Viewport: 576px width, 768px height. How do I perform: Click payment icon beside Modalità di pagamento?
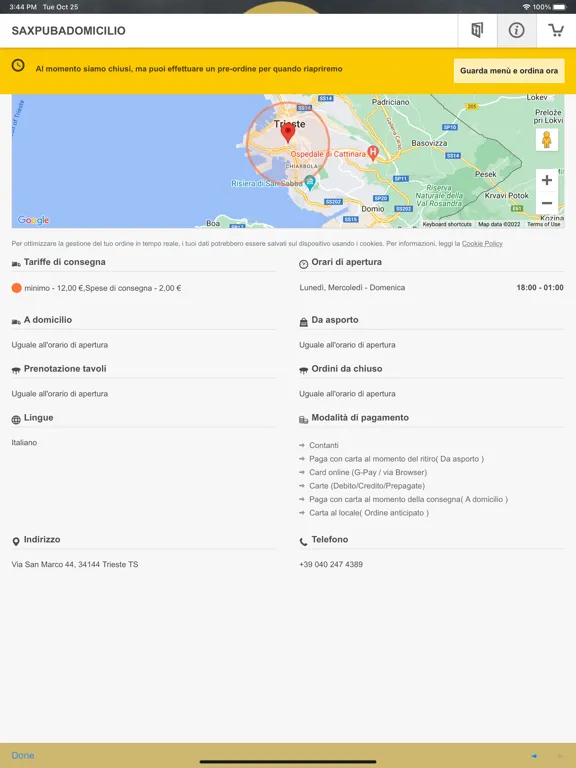(304, 420)
